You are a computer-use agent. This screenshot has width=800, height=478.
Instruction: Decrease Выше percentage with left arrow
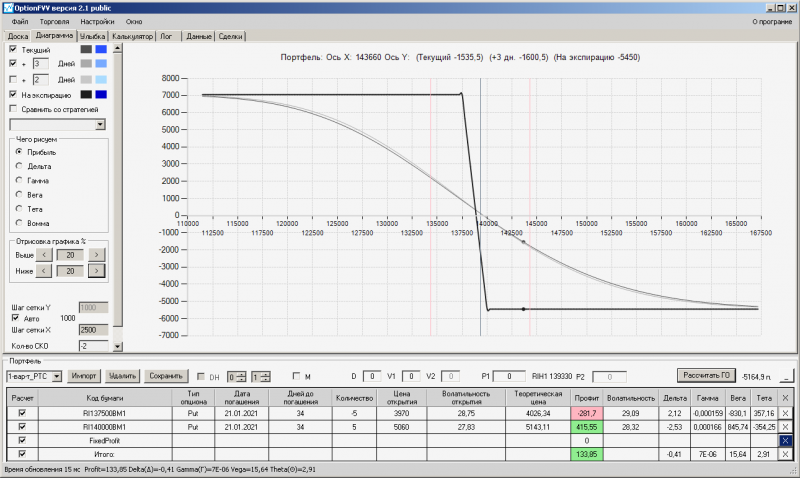click(x=44, y=255)
